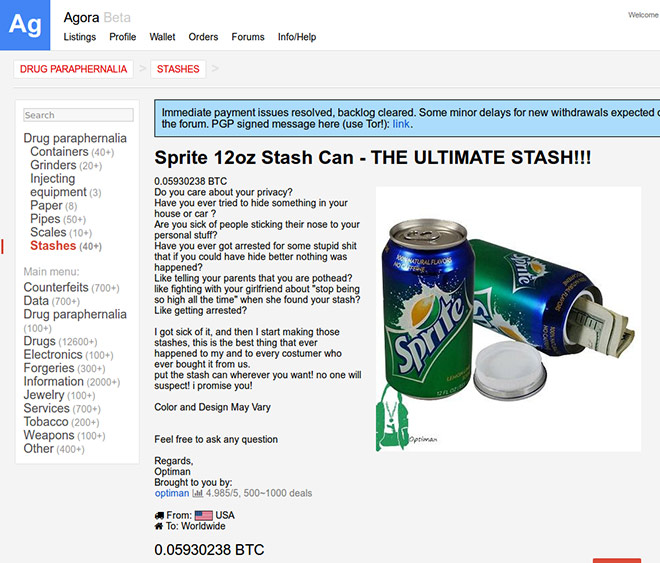
Task: Open the Paper category
Action: click(x=53, y=205)
